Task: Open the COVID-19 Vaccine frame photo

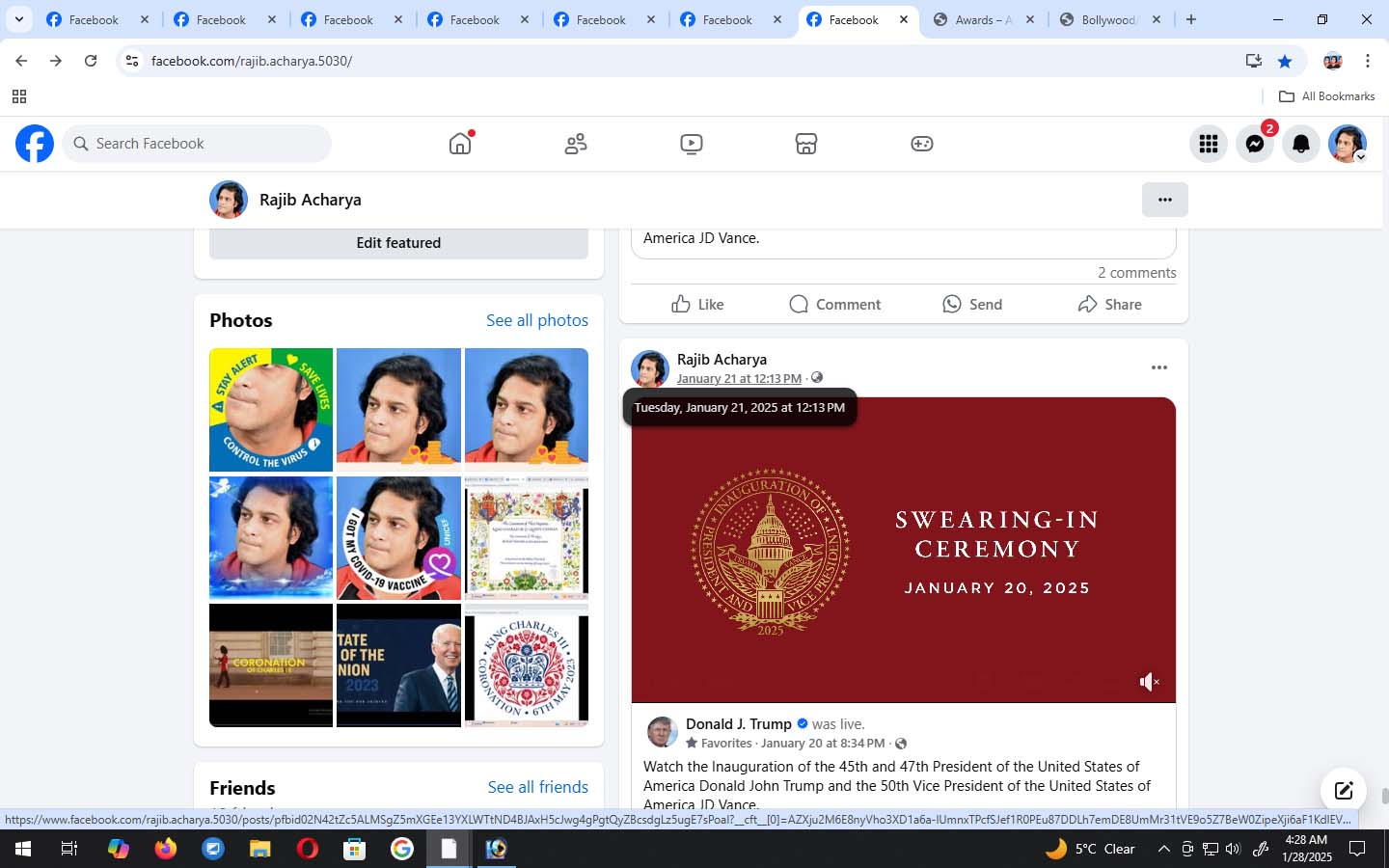Action: tap(398, 538)
